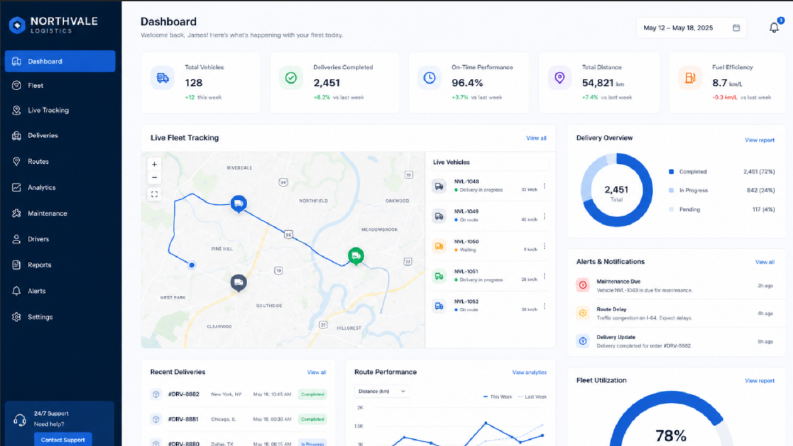
Task: Open options menu for NVL-1048
Action: coord(544,186)
